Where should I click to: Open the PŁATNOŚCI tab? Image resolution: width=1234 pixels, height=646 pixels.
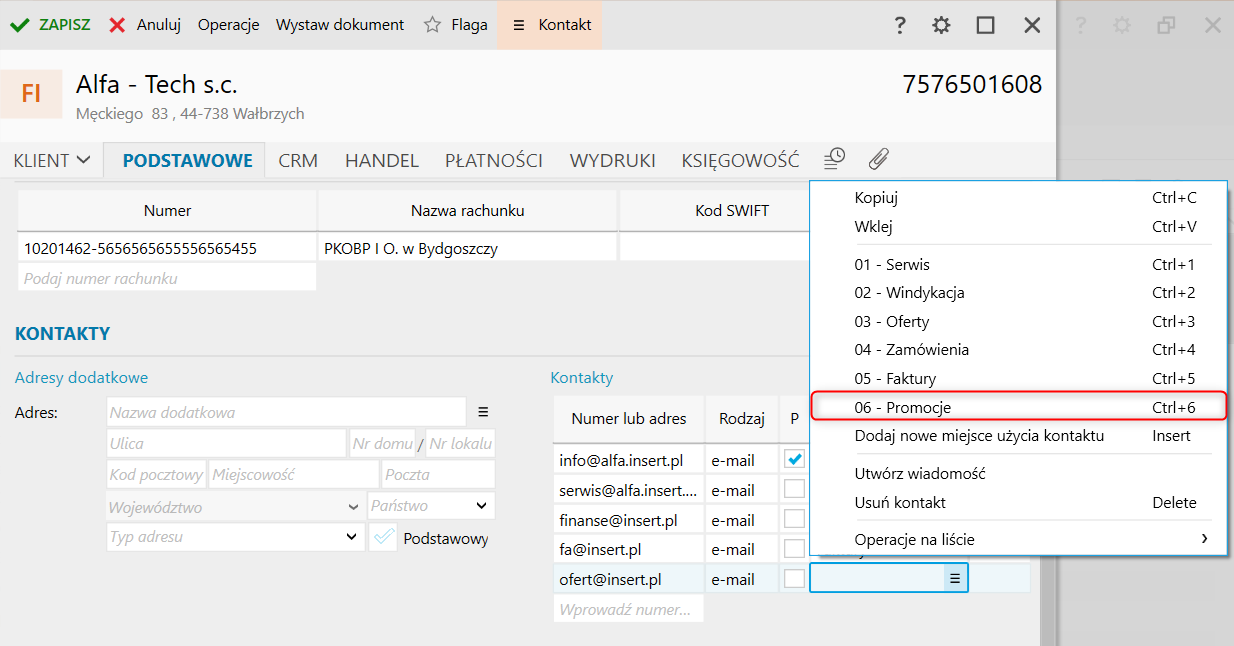click(494, 160)
